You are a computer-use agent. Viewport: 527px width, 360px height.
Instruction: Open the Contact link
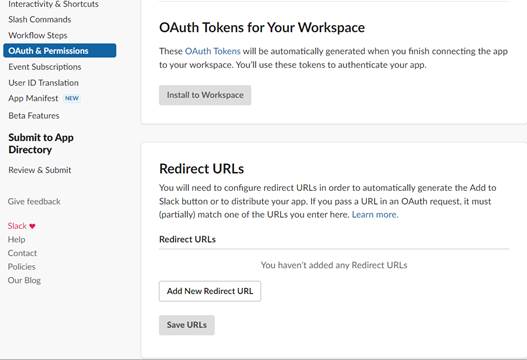22,253
